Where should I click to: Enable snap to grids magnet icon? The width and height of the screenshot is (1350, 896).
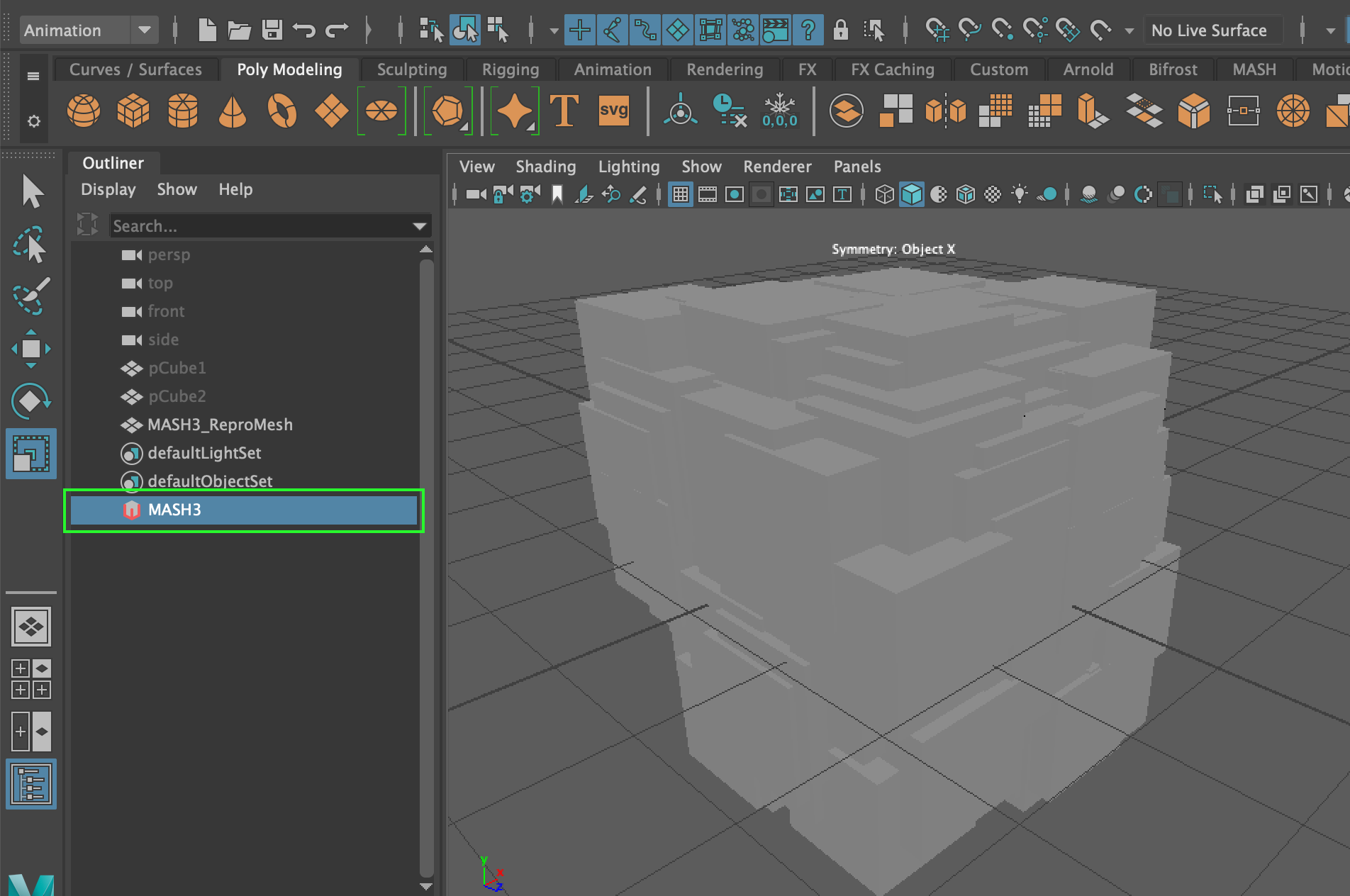point(938,30)
